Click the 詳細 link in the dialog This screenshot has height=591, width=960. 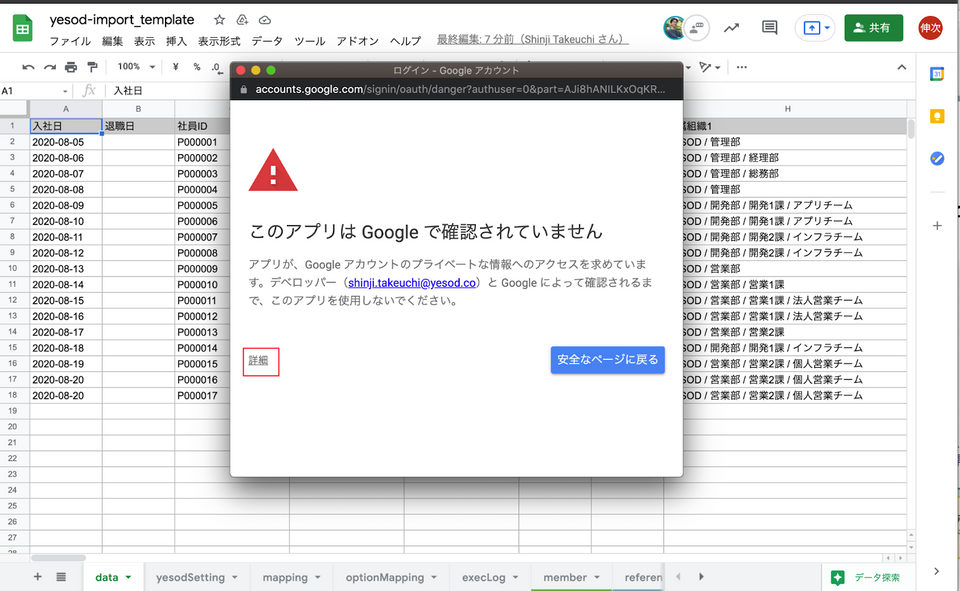(x=258, y=361)
